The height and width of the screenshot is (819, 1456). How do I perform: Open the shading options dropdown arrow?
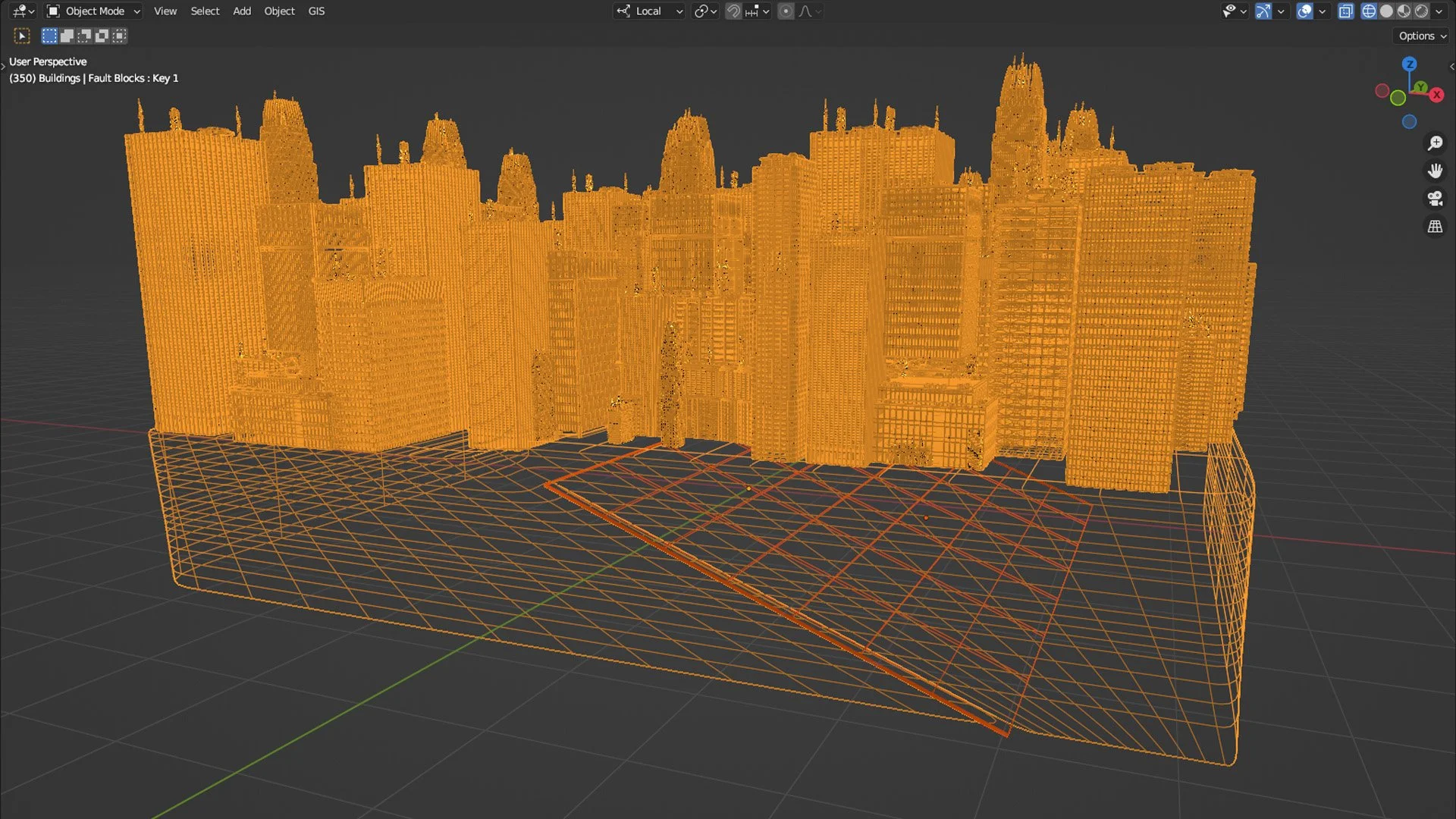tap(1439, 11)
